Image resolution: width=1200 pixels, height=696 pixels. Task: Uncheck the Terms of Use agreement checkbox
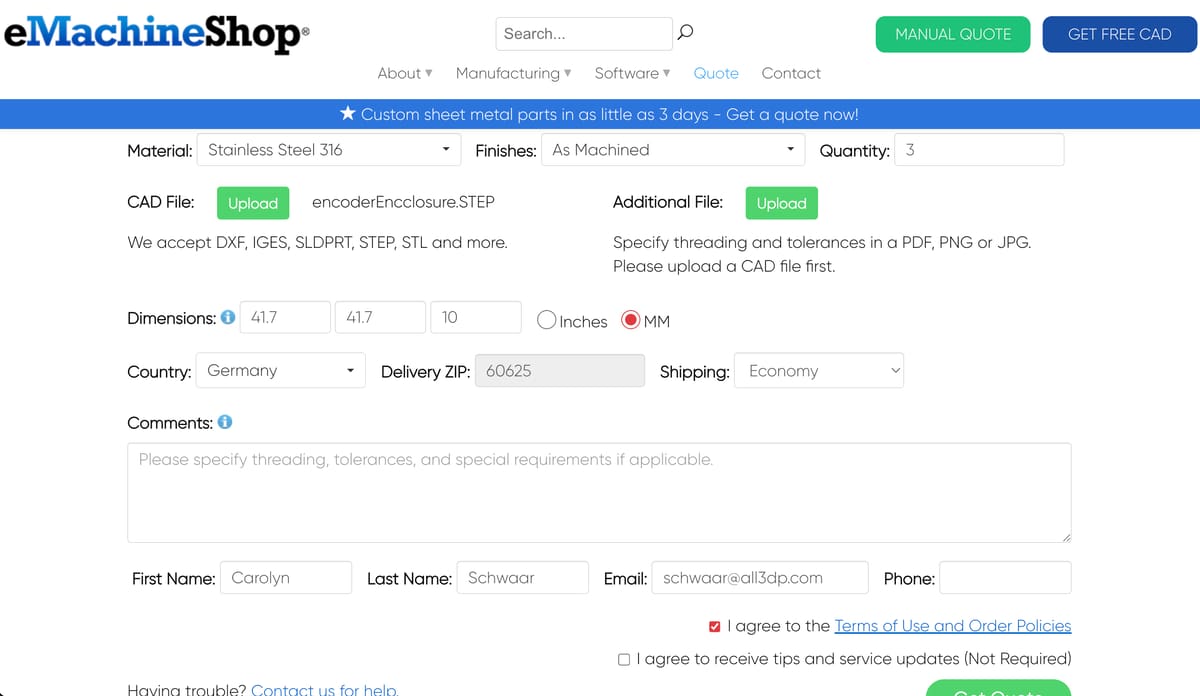714,627
